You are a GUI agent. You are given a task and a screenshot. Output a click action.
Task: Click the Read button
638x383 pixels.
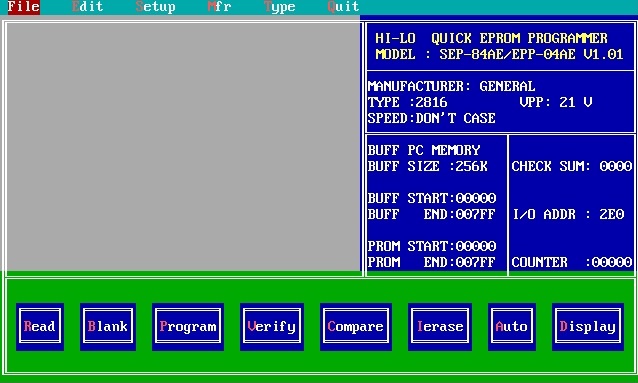pyautogui.click(x=40, y=326)
